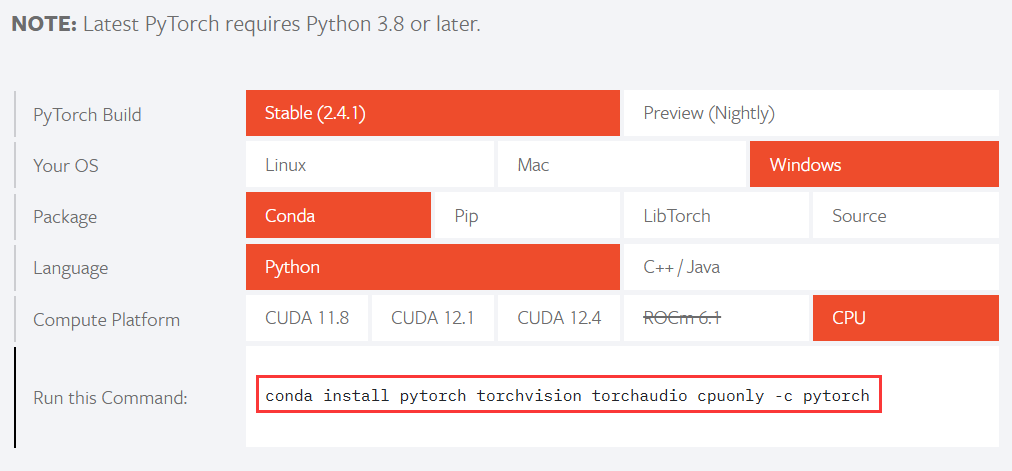The image size is (1012, 471).
Task: Click the Run this Command label
Action: click(x=110, y=397)
